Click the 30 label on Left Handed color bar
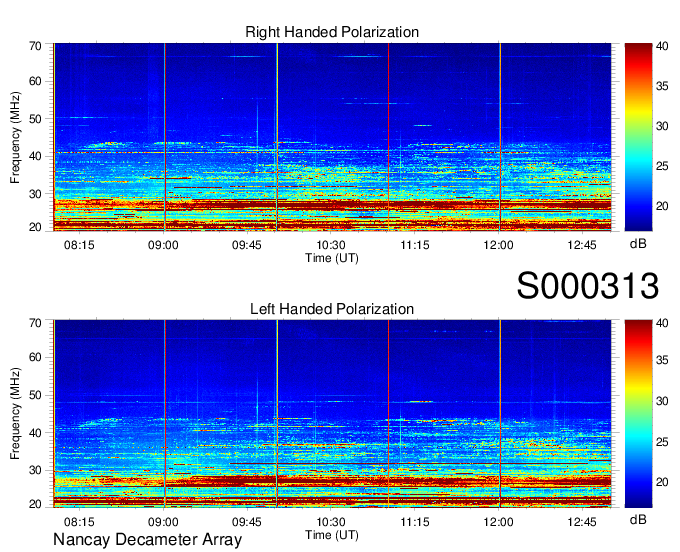Screen dimensions: 680x552 coord(662,401)
